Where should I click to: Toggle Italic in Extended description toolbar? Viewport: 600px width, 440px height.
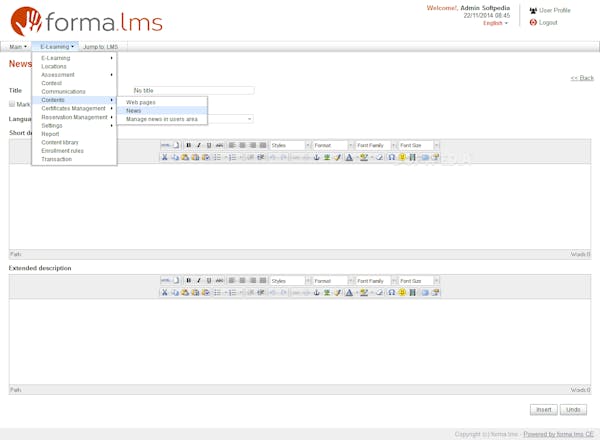(199, 281)
